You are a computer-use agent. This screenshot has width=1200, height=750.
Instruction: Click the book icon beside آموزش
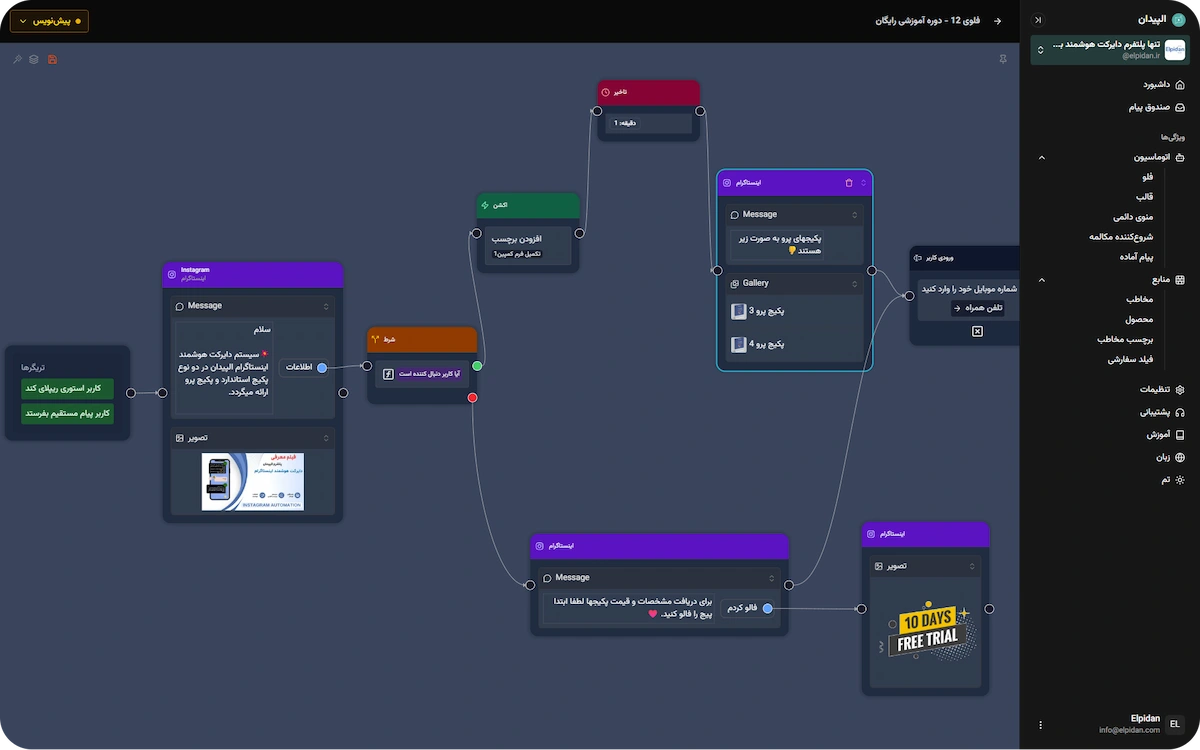coord(1180,435)
